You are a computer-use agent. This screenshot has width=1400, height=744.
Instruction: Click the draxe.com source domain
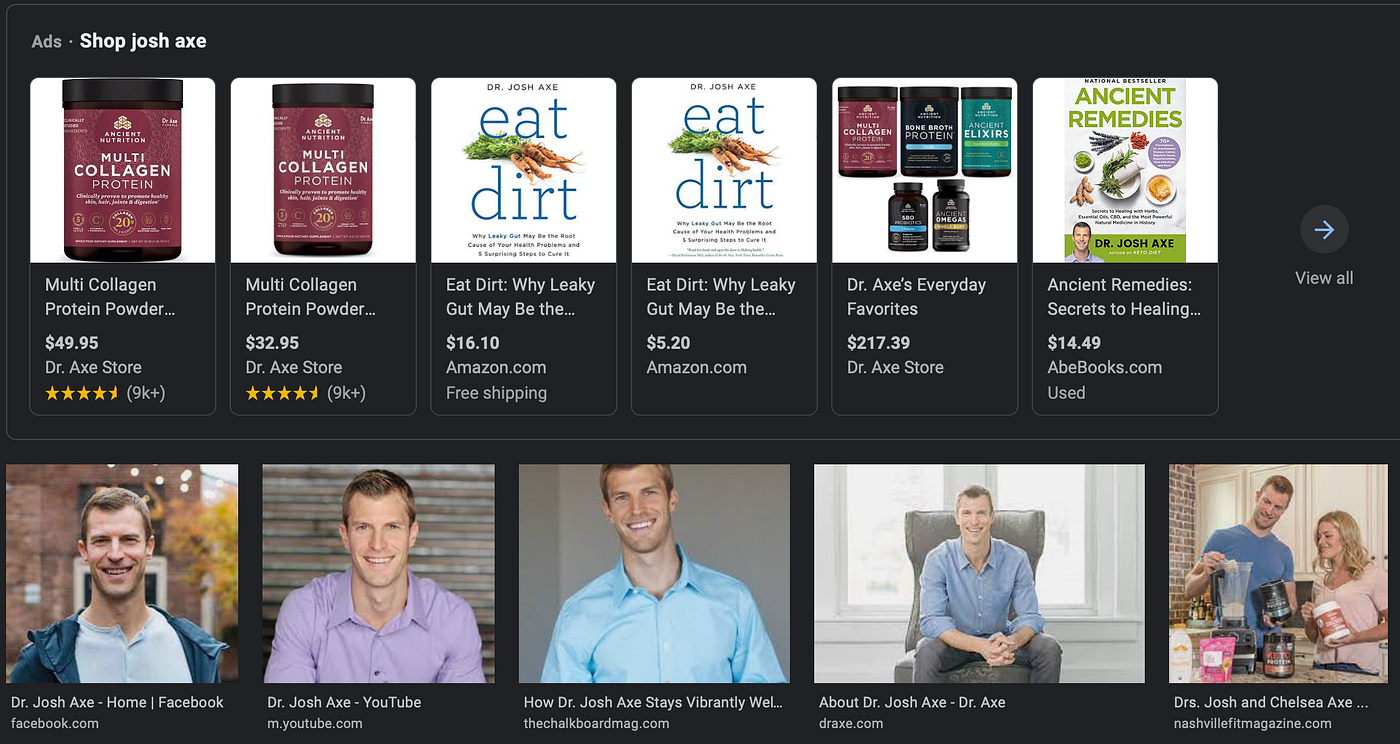point(851,723)
